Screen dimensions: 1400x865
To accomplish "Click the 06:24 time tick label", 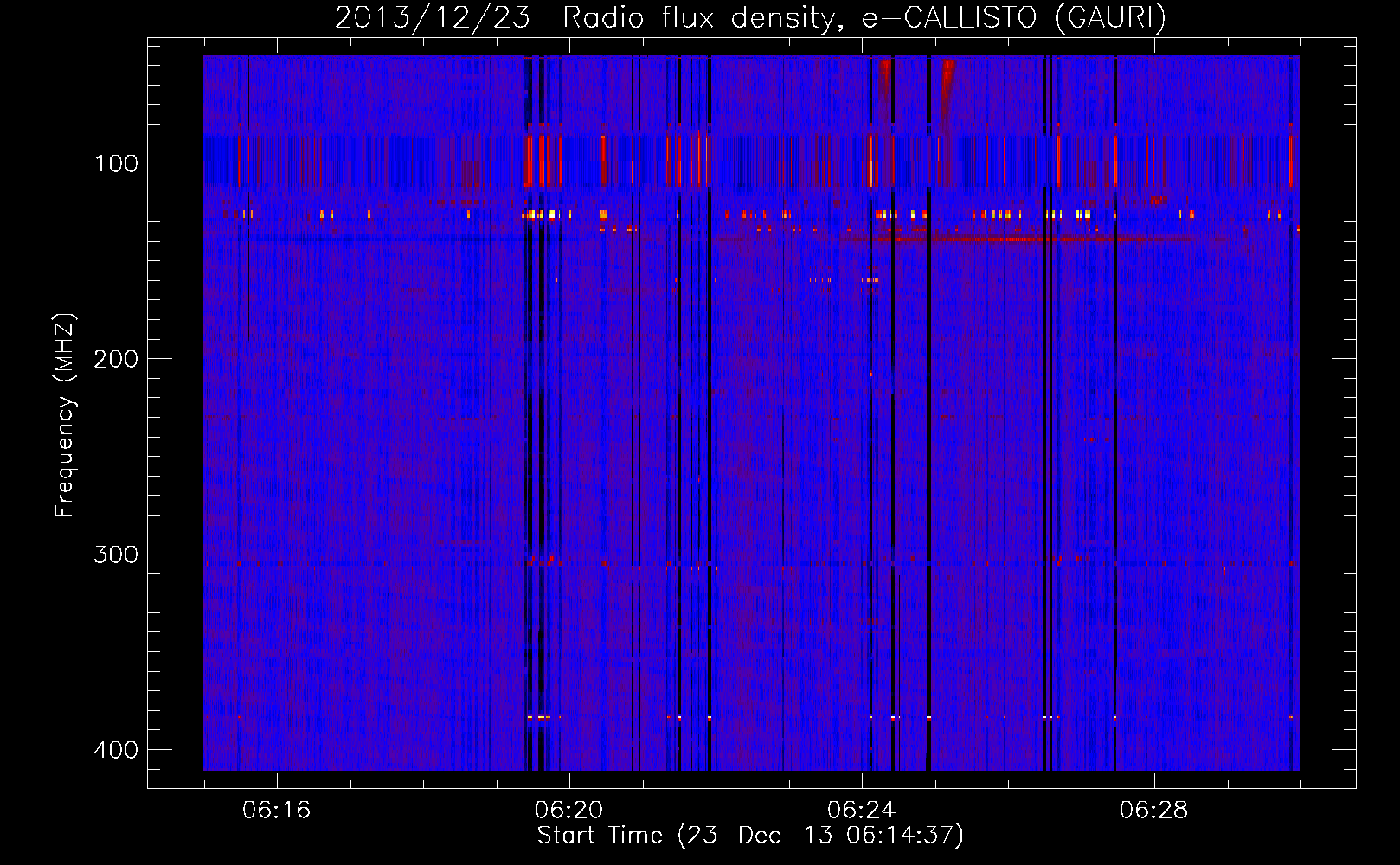I will [x=861, y=811].
